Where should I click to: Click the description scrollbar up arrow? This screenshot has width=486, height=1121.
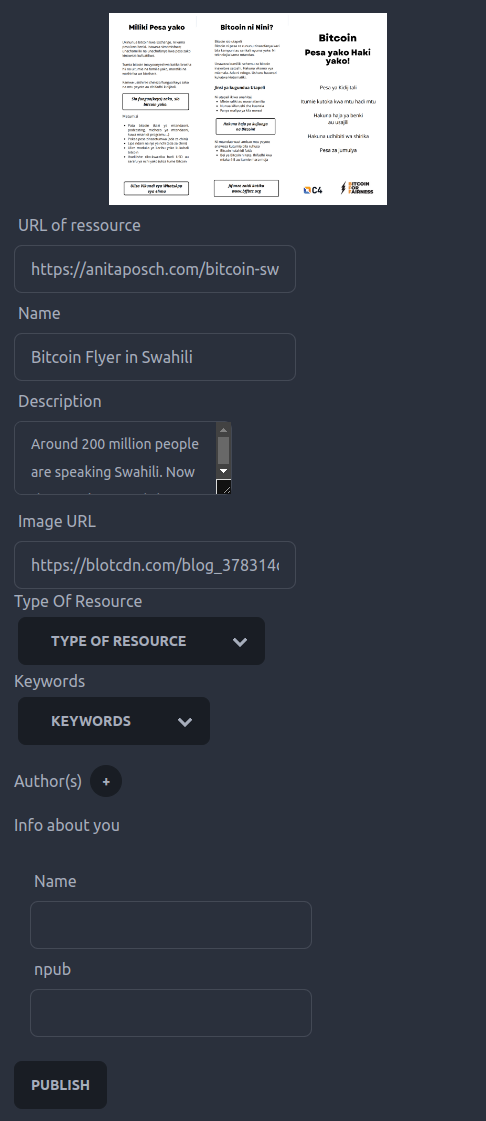tap(223, 430)
